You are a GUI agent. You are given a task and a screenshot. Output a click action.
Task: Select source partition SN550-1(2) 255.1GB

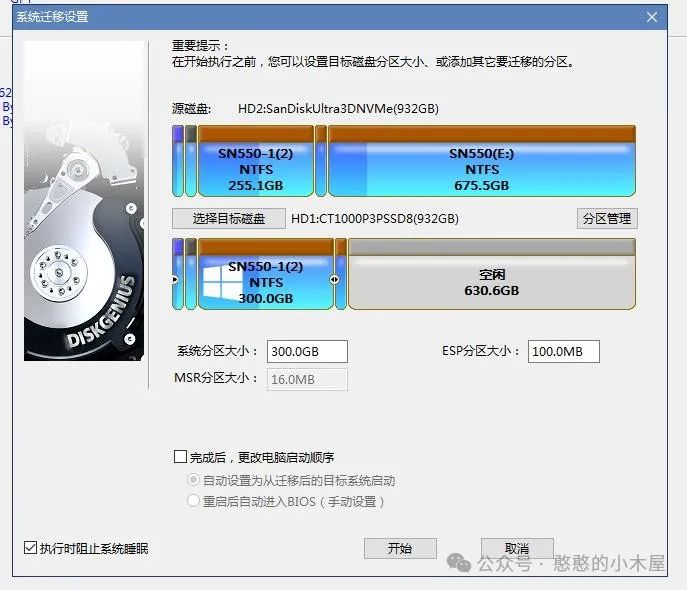pos(256,161)
